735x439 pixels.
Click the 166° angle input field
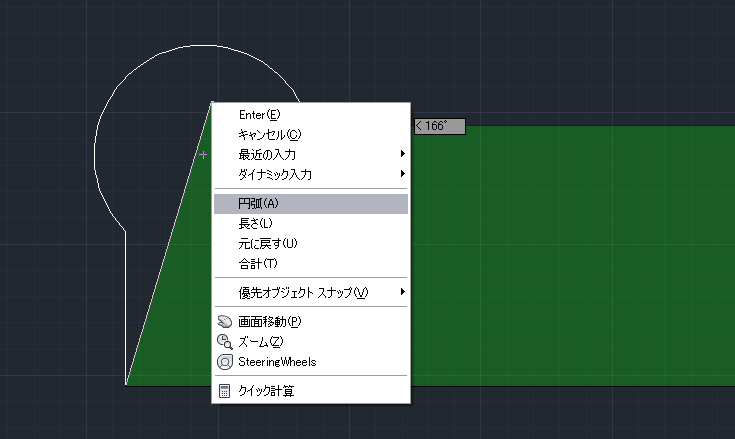pos(440,126)
